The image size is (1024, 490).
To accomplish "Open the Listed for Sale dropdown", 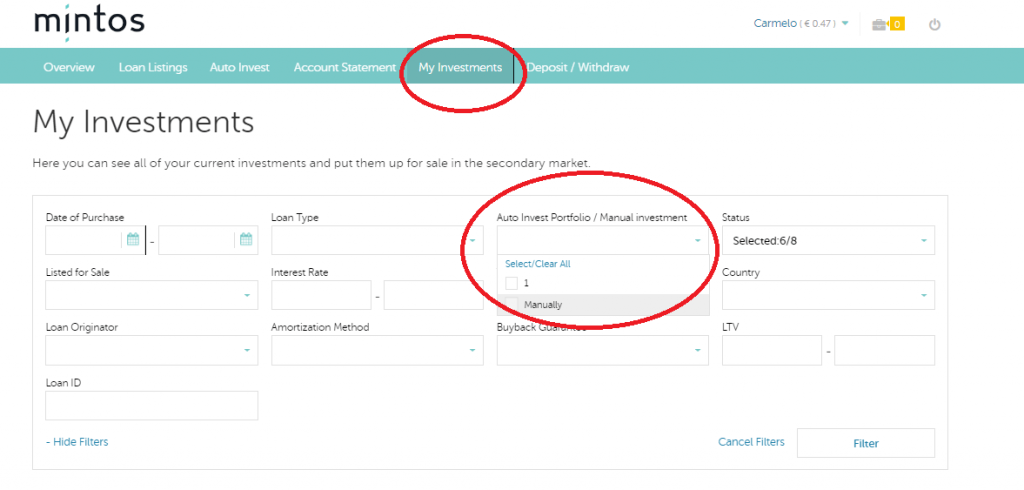I will point(152,295).
